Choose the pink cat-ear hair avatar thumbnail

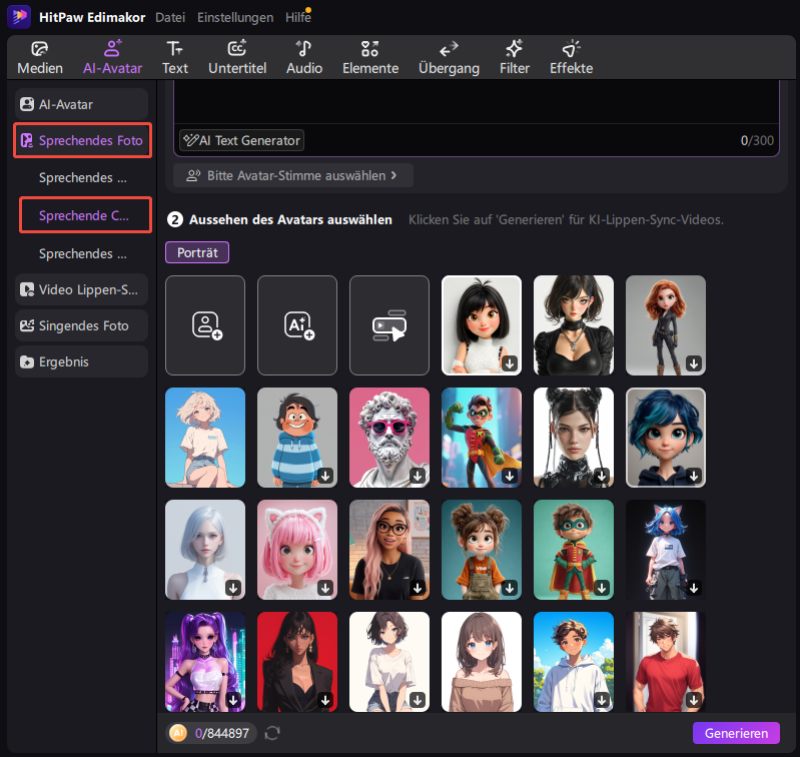[297, 549]
